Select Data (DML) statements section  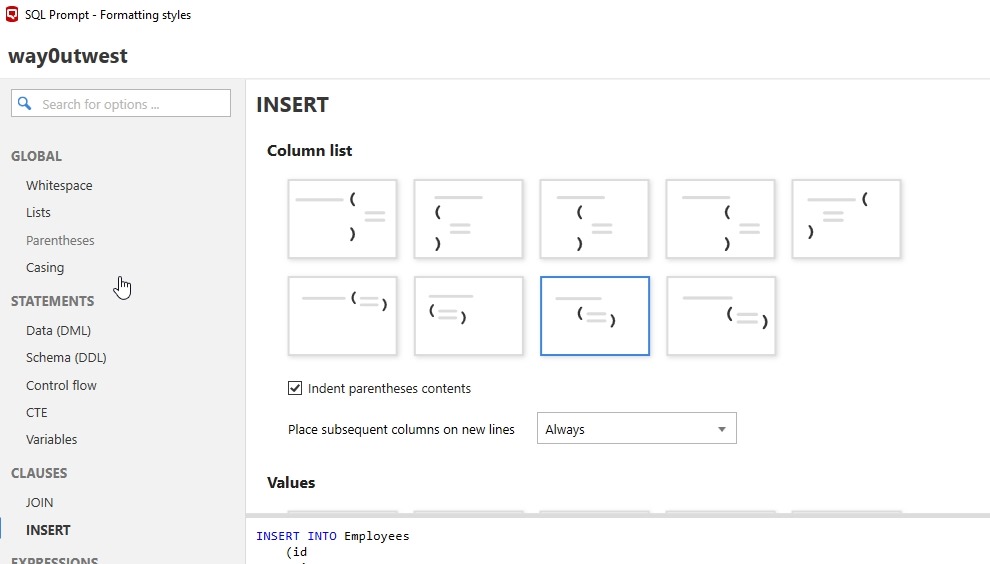tap(58, 330)
